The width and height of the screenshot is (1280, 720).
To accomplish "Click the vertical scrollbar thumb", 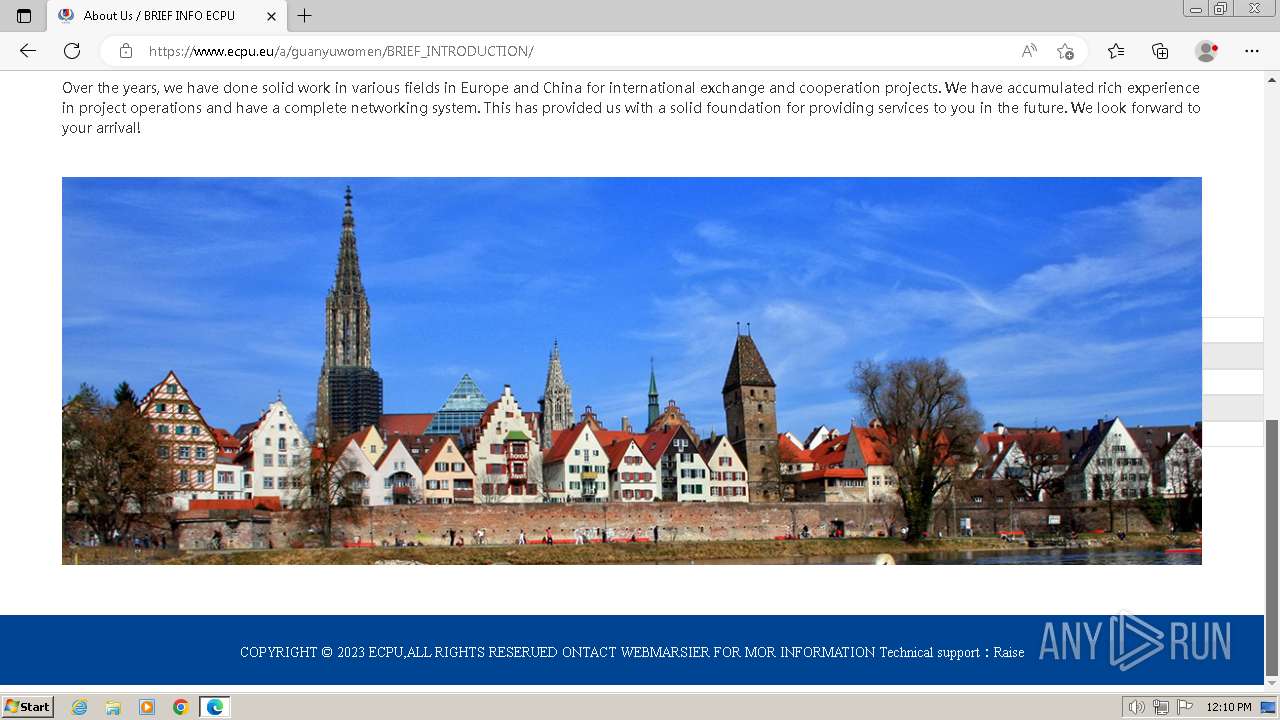I will click(x=1272, y=547).
